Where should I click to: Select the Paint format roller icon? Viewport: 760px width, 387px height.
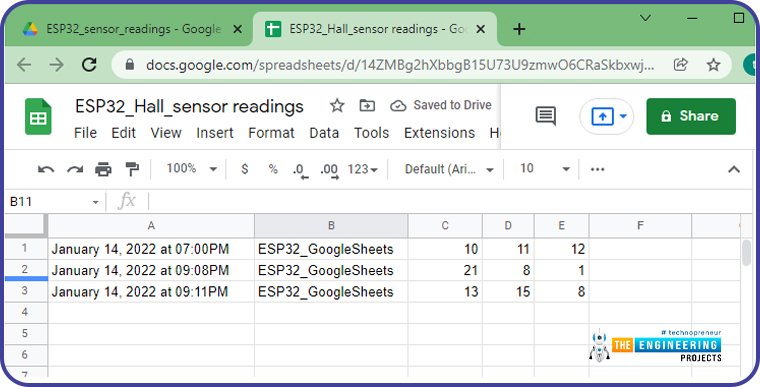tap(132, 169)
